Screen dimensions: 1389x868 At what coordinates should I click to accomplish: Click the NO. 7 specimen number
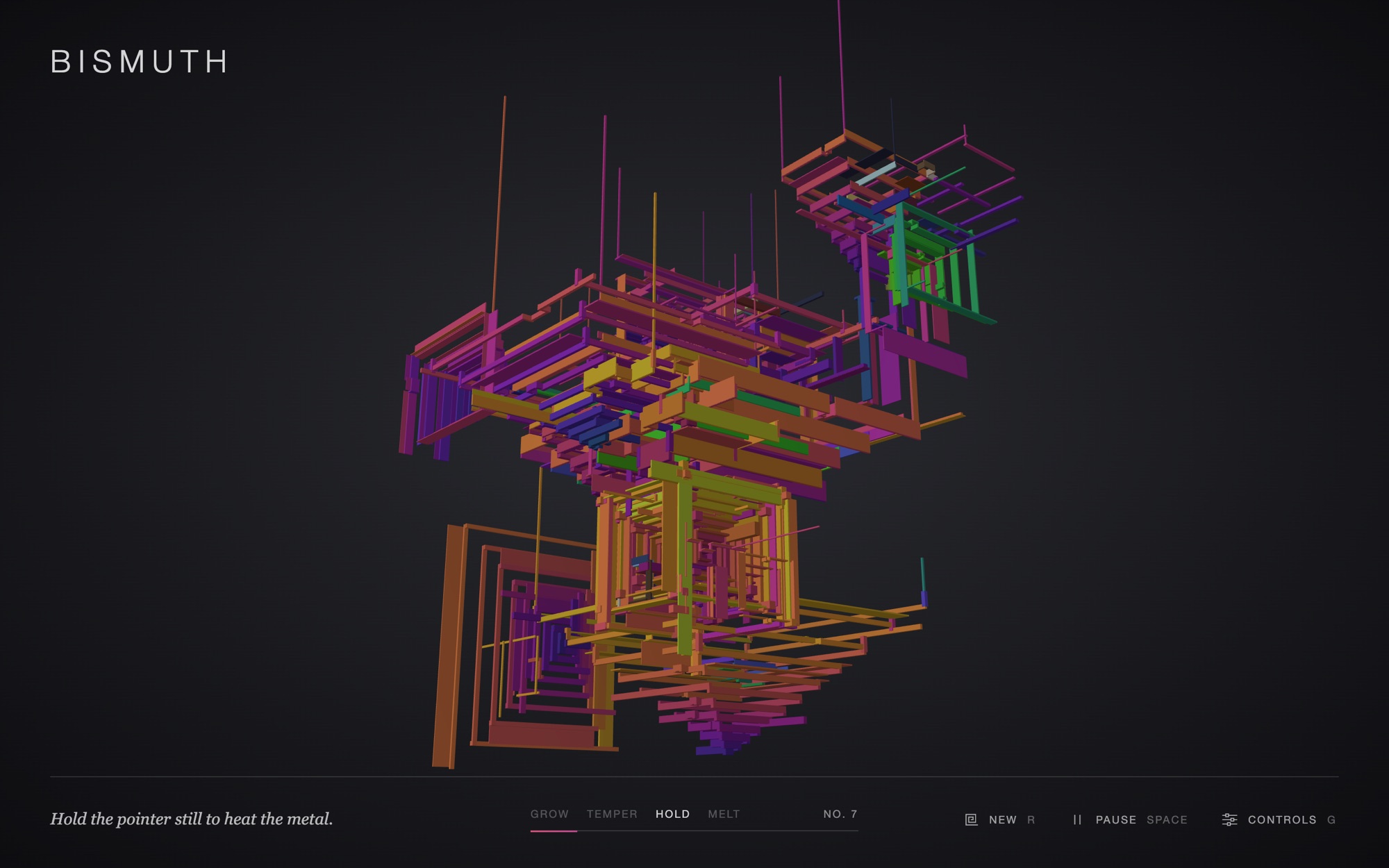point(840,814)
